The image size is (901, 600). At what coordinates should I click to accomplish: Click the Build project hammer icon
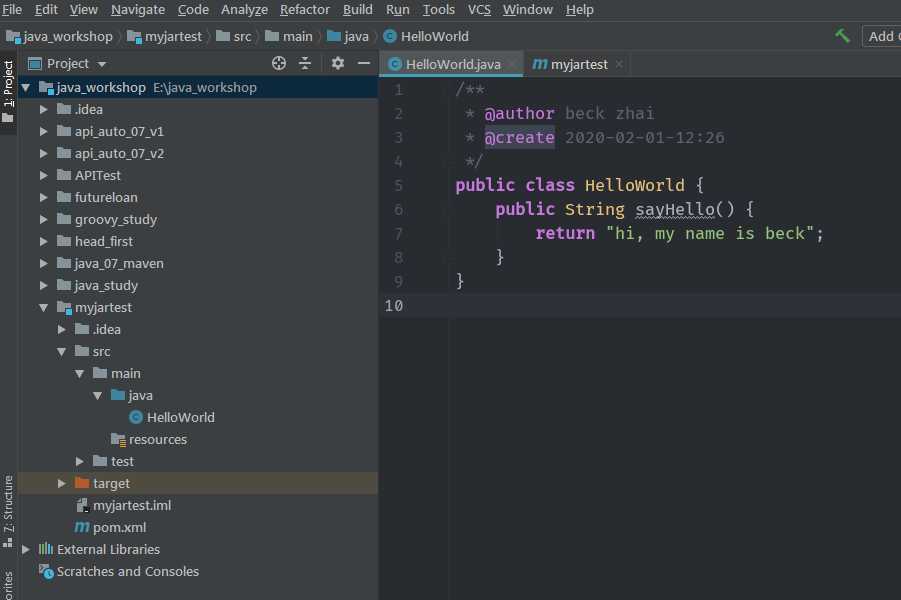pyautogui.click(x=842, y=36)
